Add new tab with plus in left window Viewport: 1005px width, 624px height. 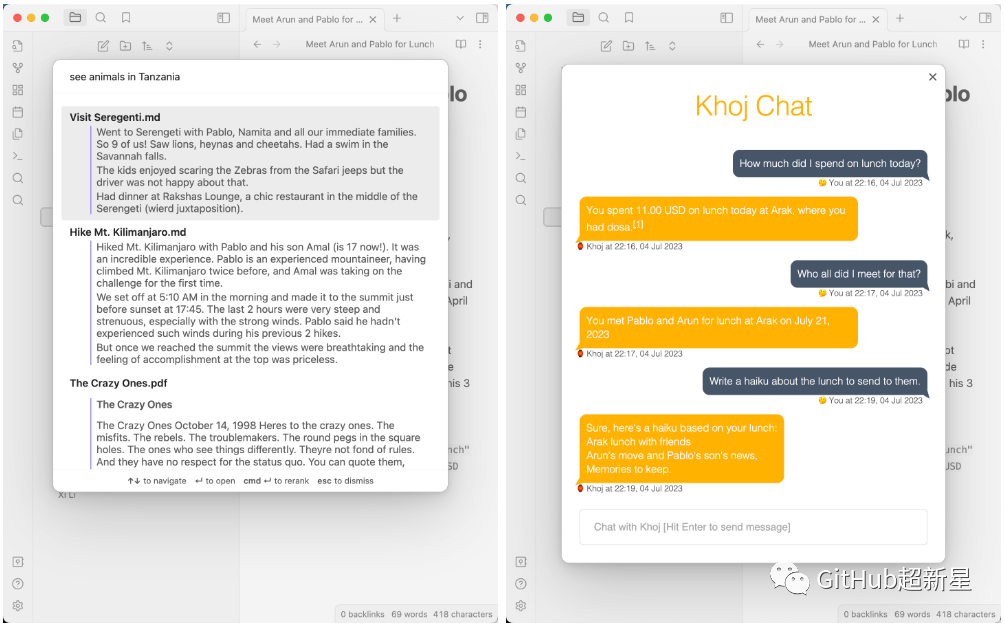pos(397,19)
